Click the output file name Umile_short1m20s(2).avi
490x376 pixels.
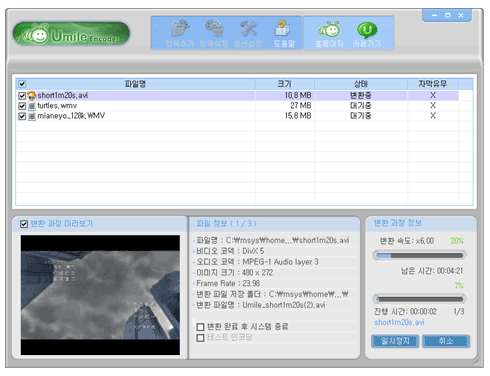[x=284, y=305]
